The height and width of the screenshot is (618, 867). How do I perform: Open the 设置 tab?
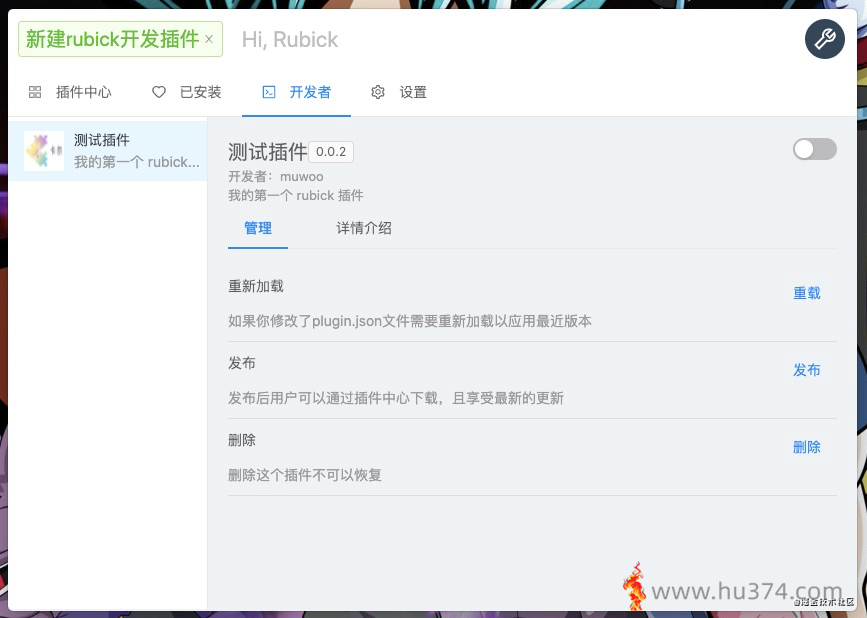pos(399,92)
